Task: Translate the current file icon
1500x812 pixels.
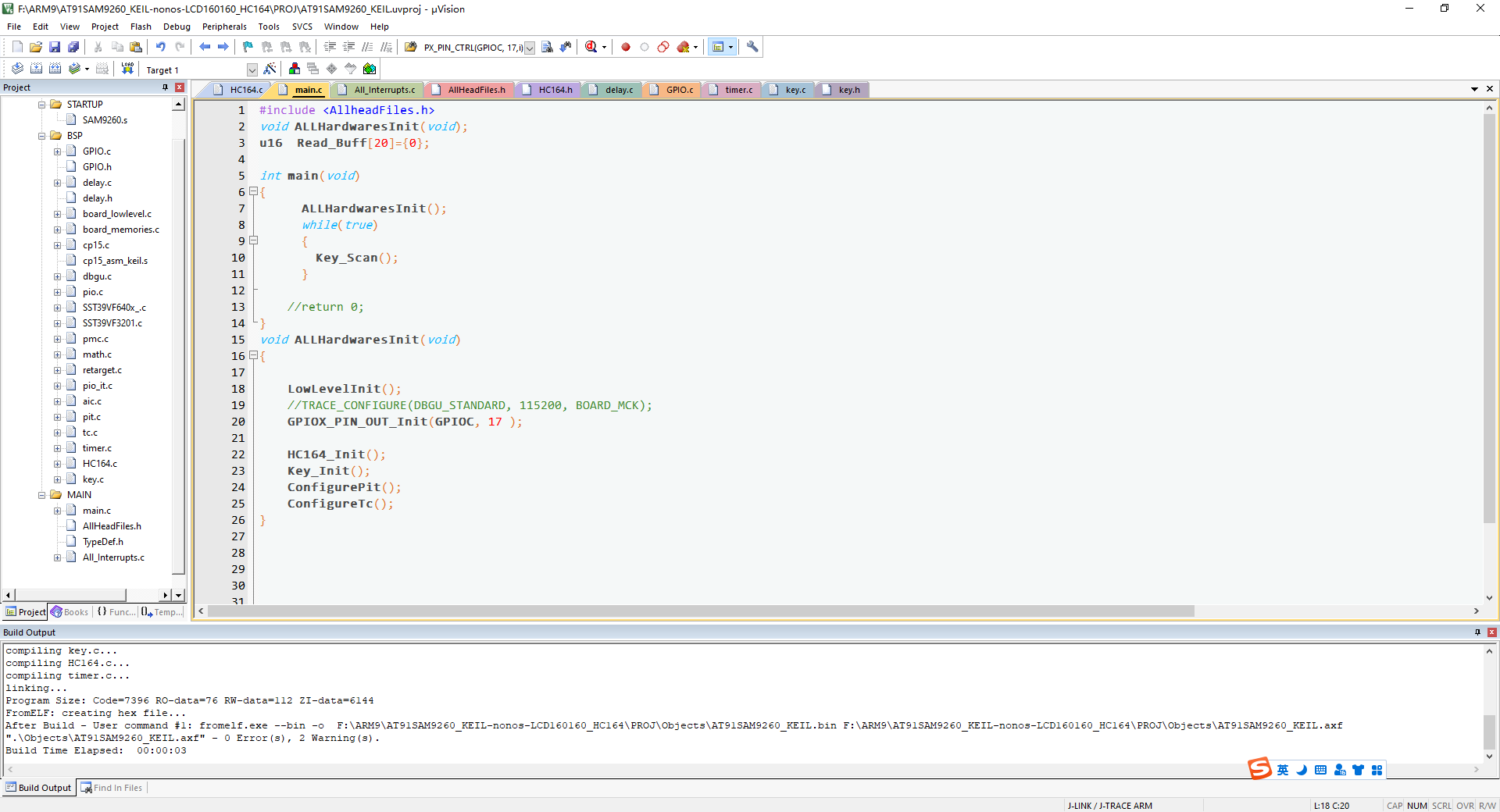Action: (17, 69)
